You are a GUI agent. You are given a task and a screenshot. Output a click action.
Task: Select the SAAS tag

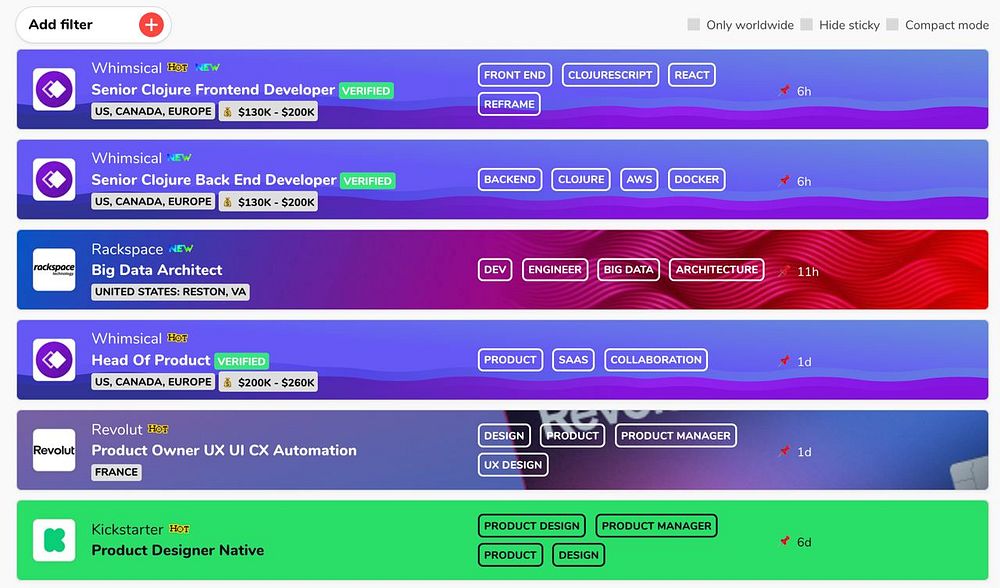tap(573, 360)
